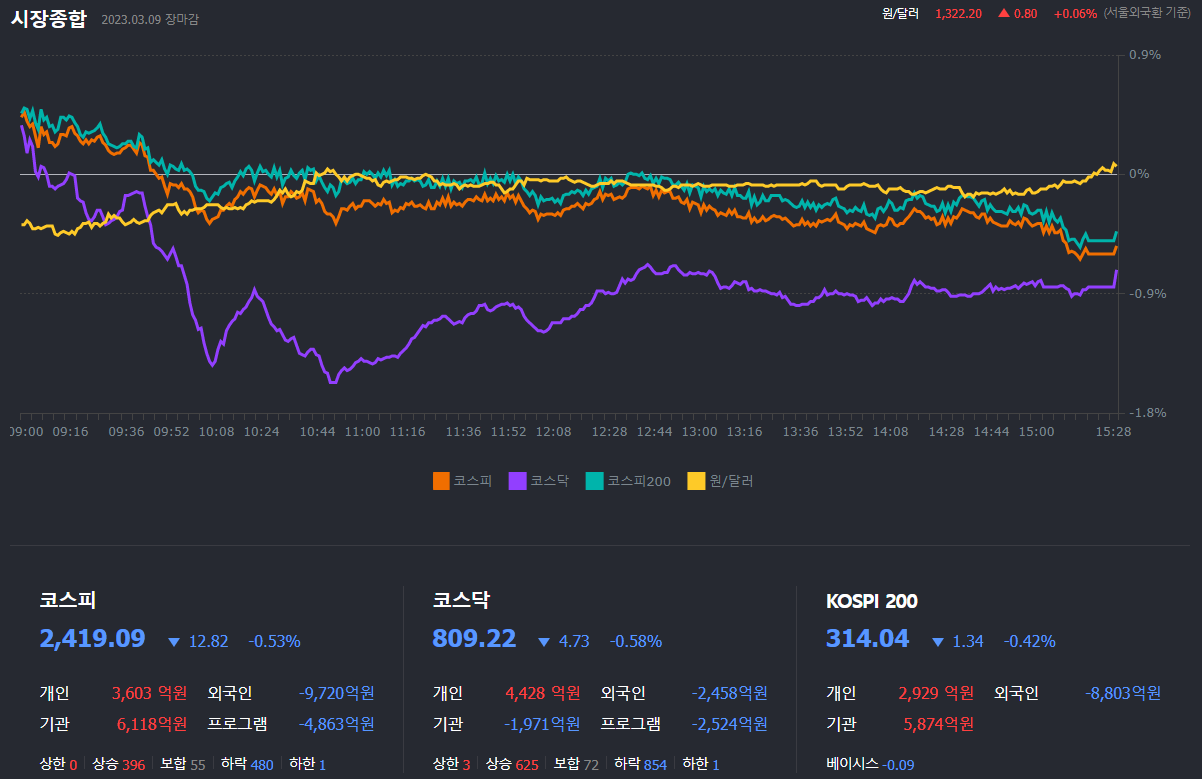Click 코스피 기관 value 6,118억원

[152, 724]
